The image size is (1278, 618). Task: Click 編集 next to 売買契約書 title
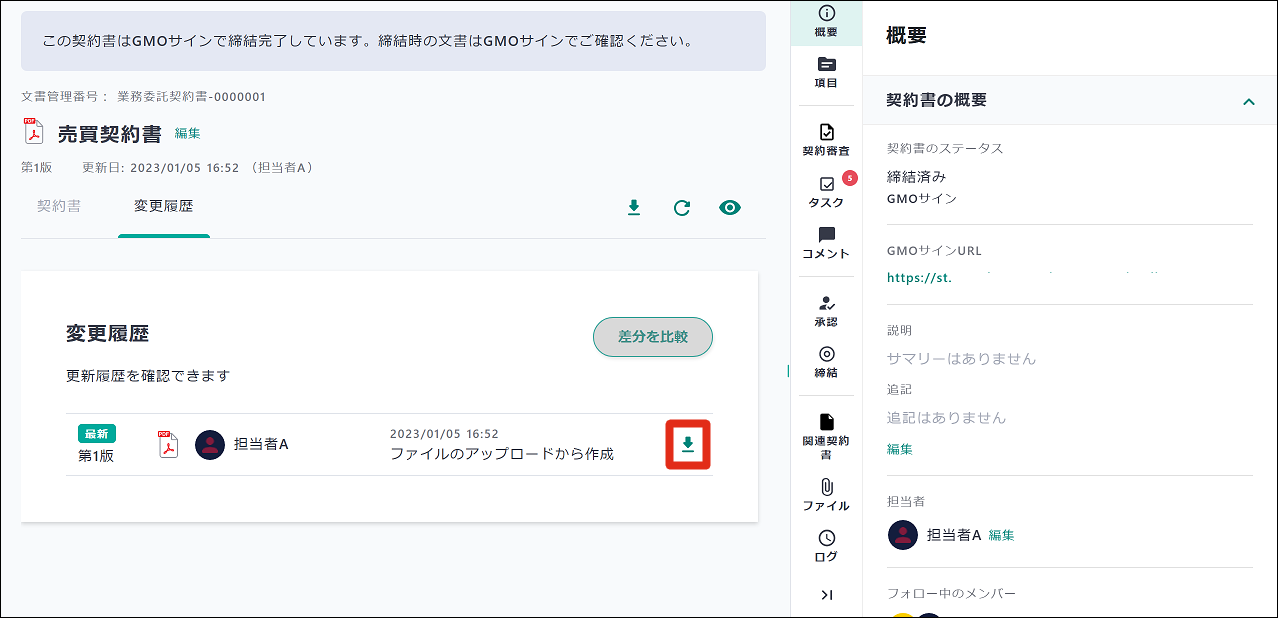click(x=188, y=133)
